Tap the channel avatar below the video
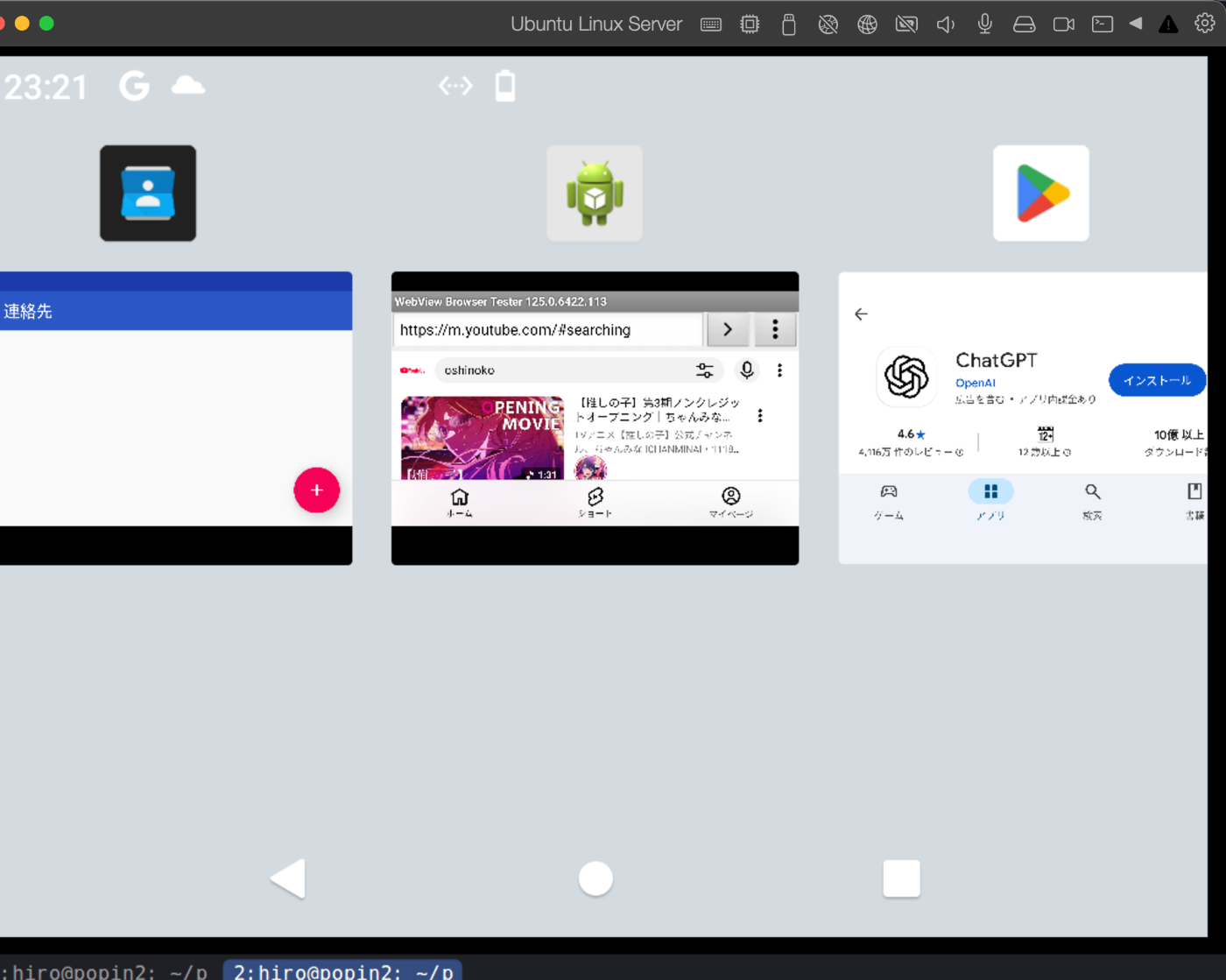The image size is (1226, 980). 590,469
